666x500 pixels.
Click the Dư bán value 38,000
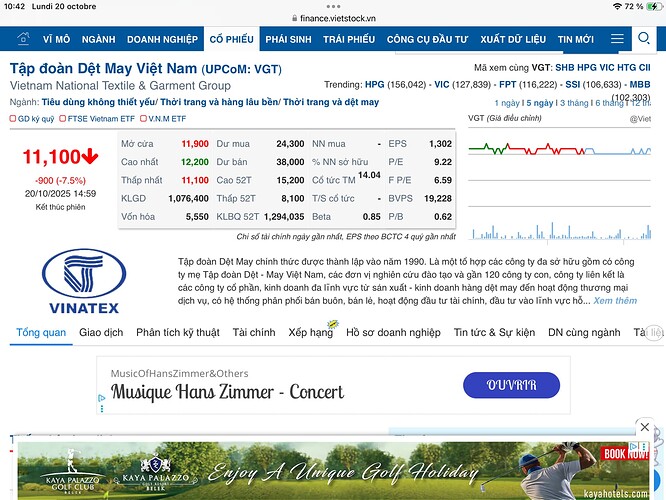290,162
